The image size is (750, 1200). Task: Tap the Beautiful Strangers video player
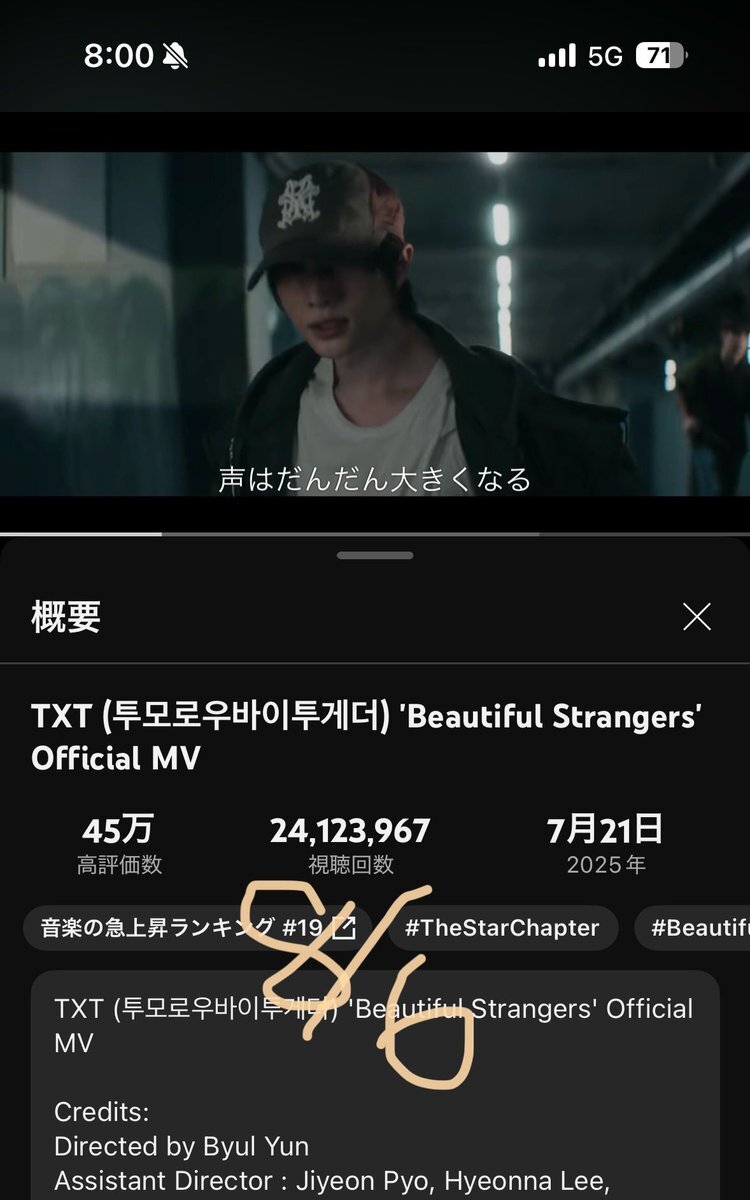coord(375,323)
